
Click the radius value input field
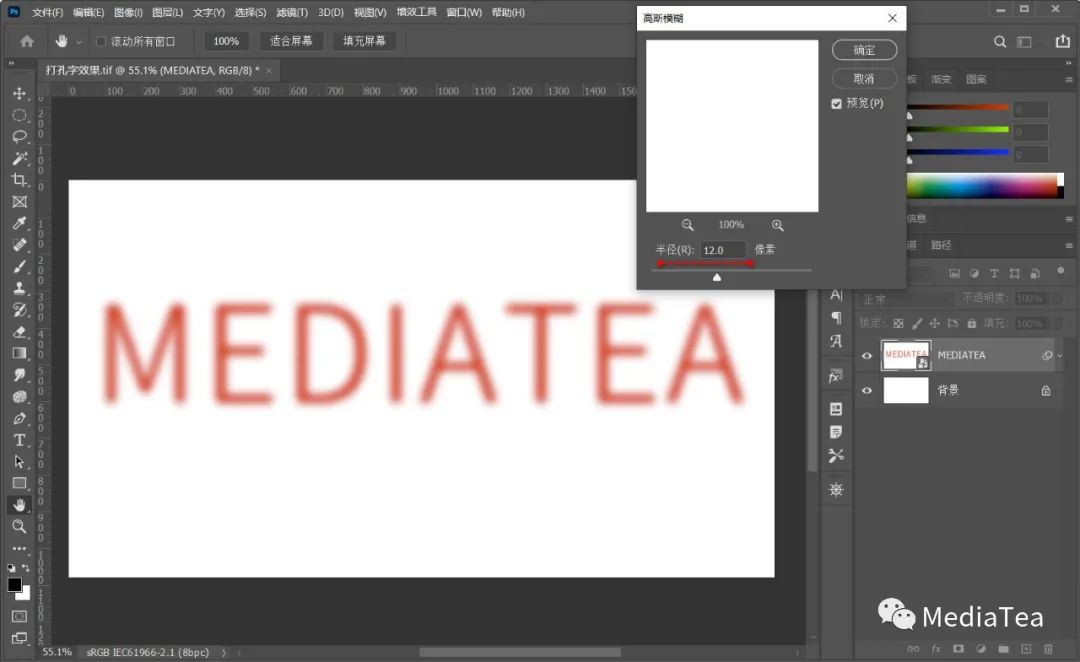pyautogui.click(x=723, y=250)
